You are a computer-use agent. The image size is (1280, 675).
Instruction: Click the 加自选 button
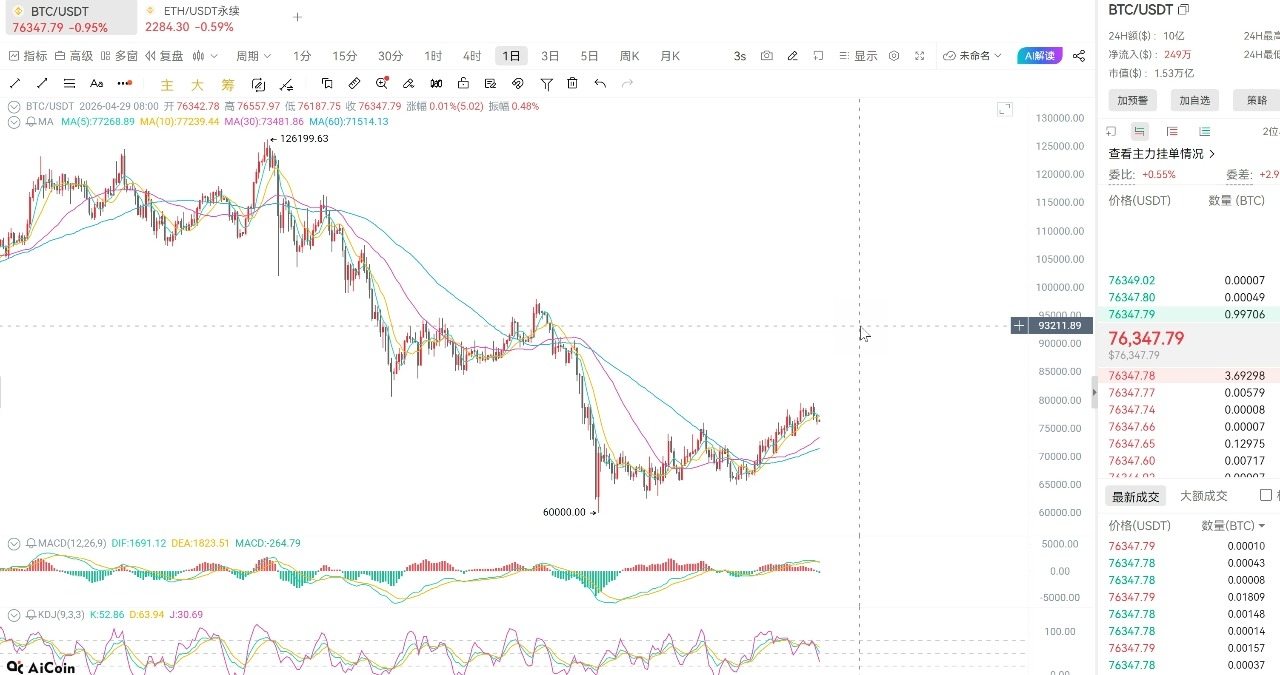(1194, 100)
